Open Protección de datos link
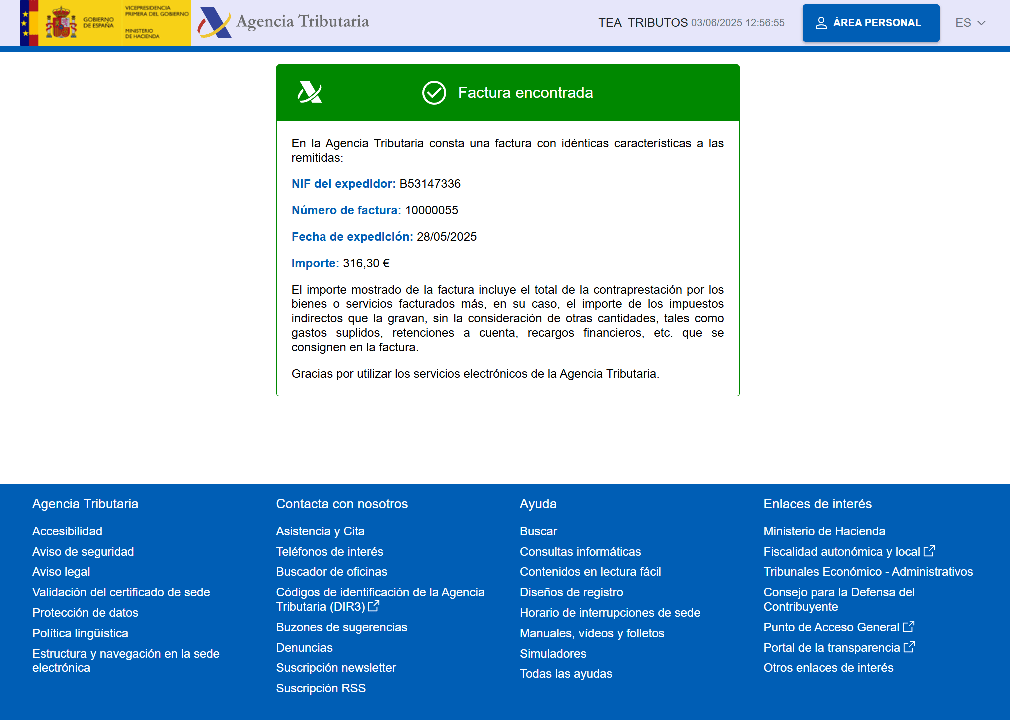 (85, 613)
